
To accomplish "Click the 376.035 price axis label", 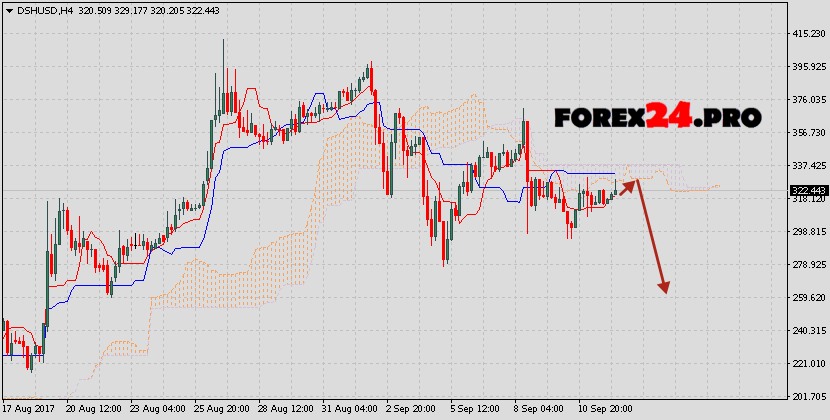I will [807, 100].
